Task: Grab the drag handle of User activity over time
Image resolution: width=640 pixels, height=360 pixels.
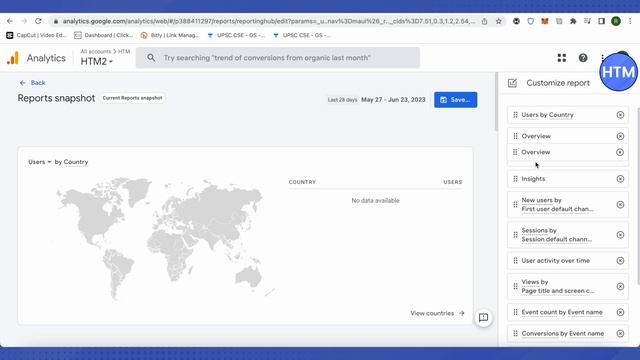Action: click(515, 261)
